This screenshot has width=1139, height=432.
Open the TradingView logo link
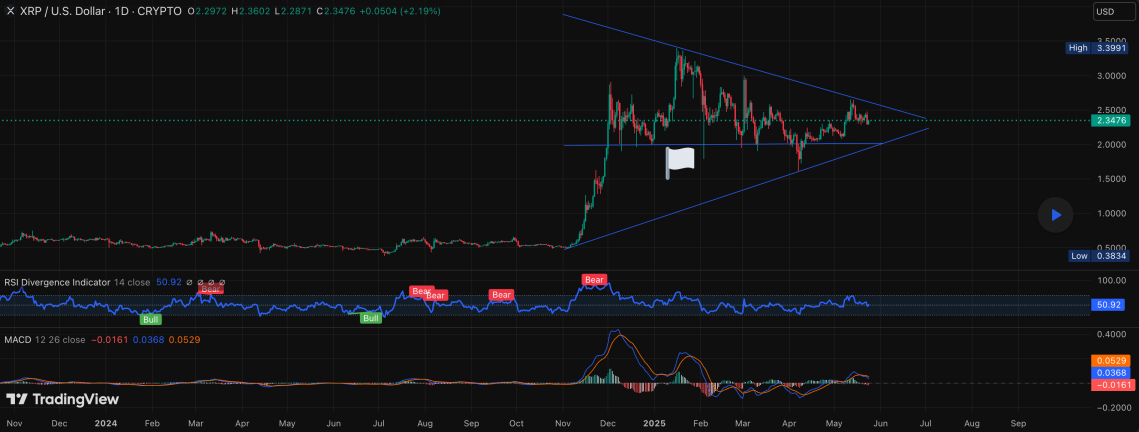(62, 399)
